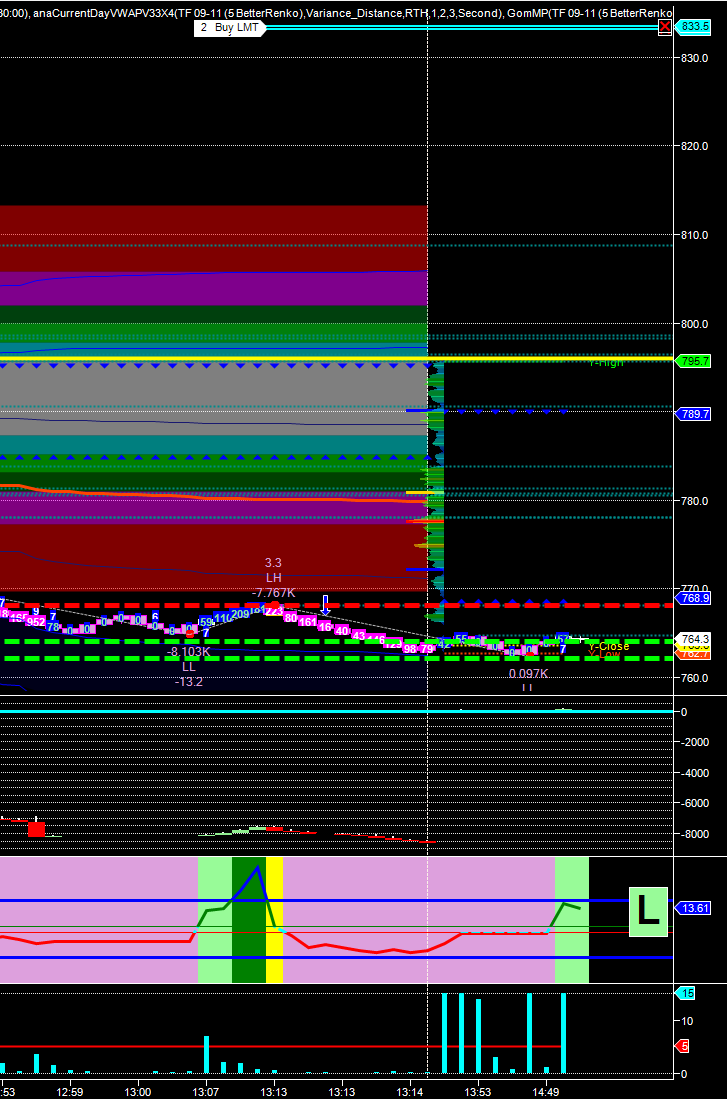Click the 'LL' swing label
Image resolution: width=727 pixels, height=1099 pixels.
189,667
